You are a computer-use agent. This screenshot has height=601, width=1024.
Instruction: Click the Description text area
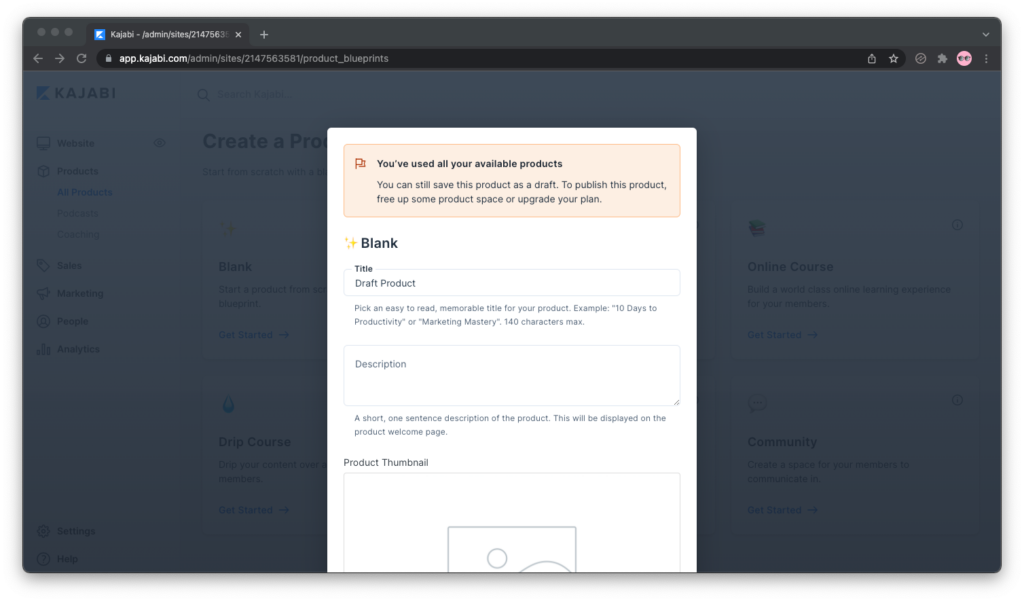tap(511, 376)
